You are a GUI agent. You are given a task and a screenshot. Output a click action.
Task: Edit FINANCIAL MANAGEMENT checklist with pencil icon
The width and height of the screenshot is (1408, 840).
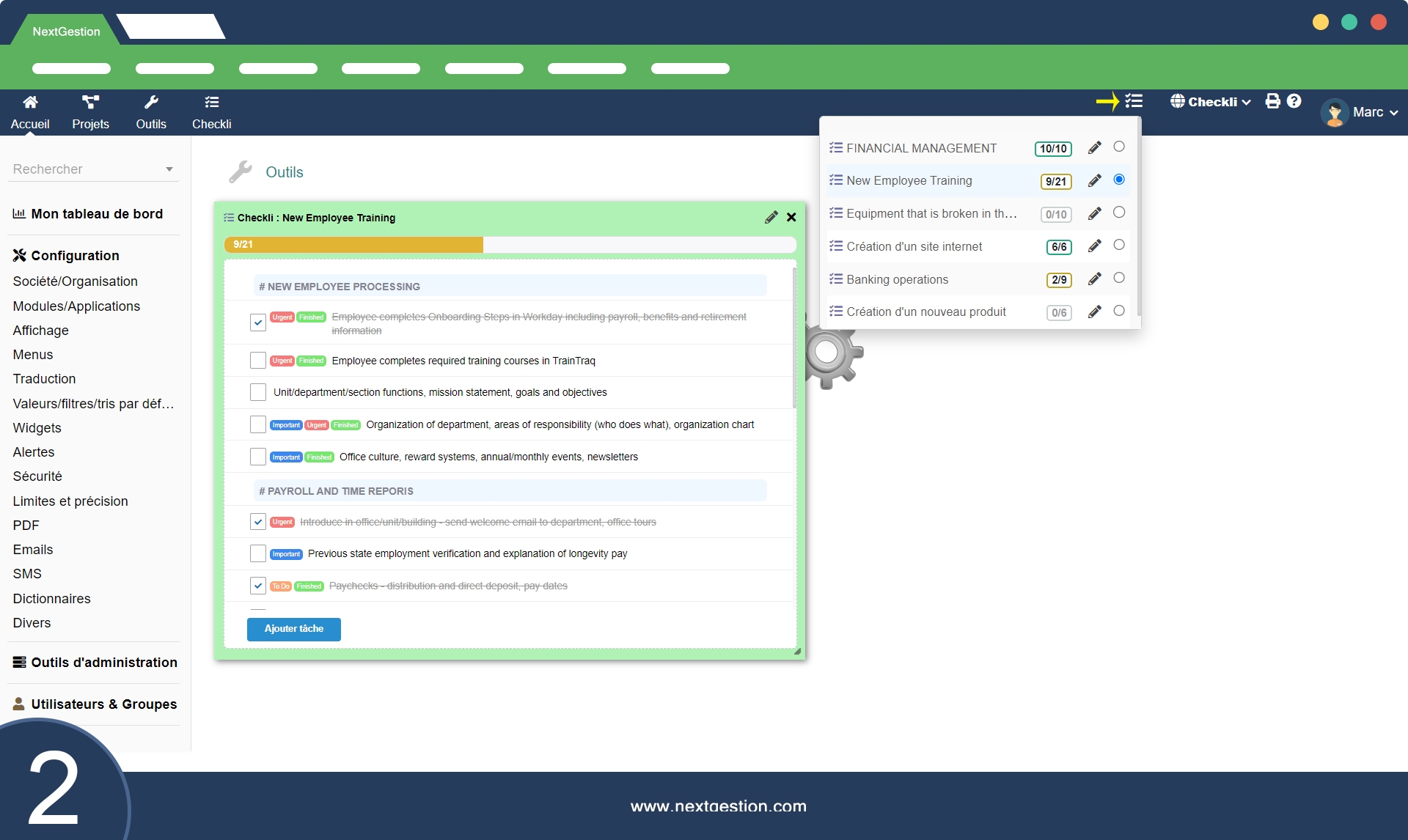(x=1094, y=148)
